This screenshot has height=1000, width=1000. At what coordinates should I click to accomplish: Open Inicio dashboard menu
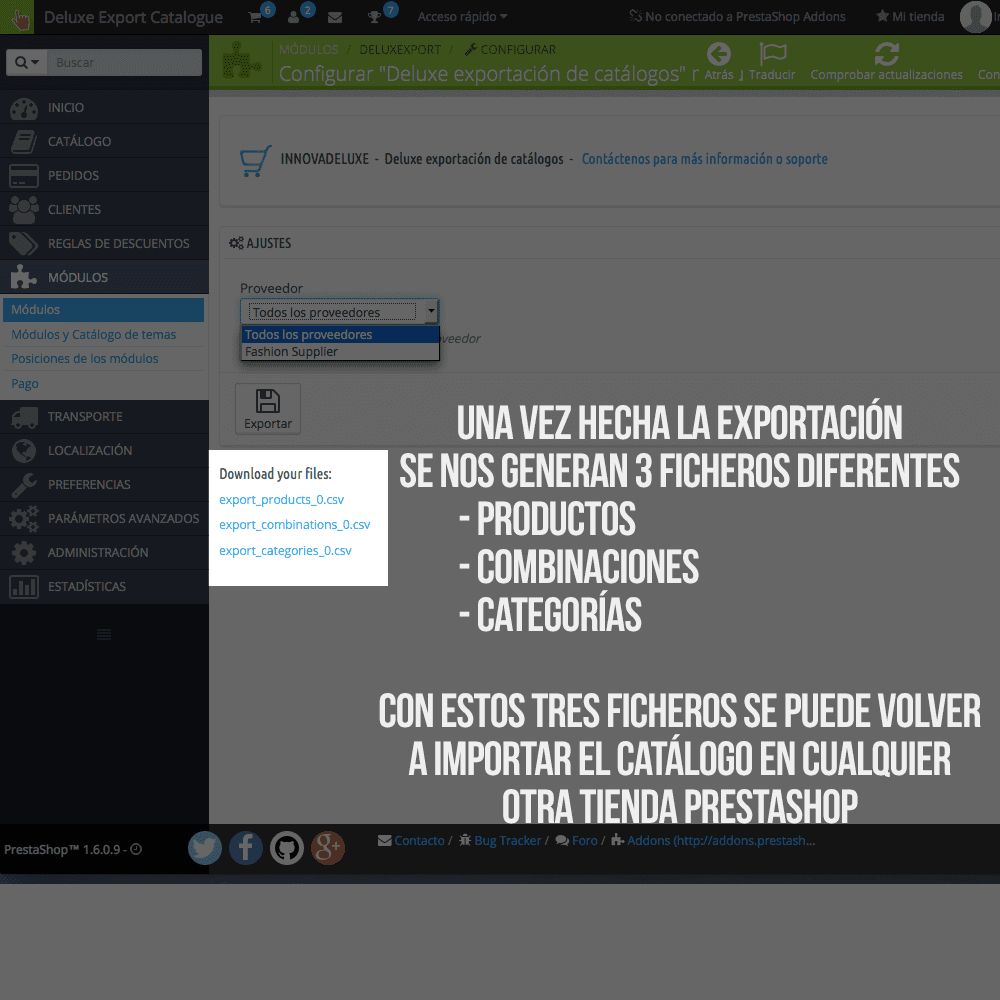coord(105,107)
